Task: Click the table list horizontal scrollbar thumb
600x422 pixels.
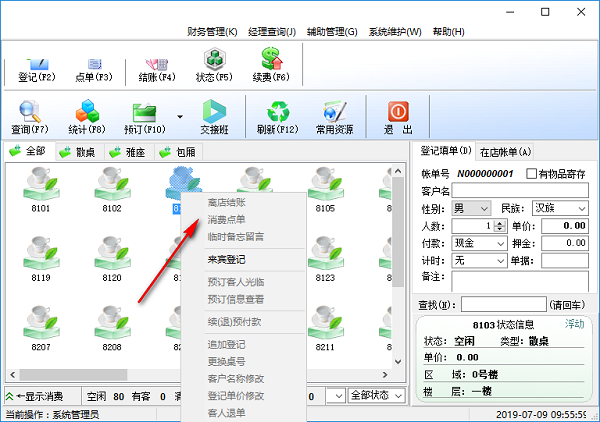Action: pos(73,375)
